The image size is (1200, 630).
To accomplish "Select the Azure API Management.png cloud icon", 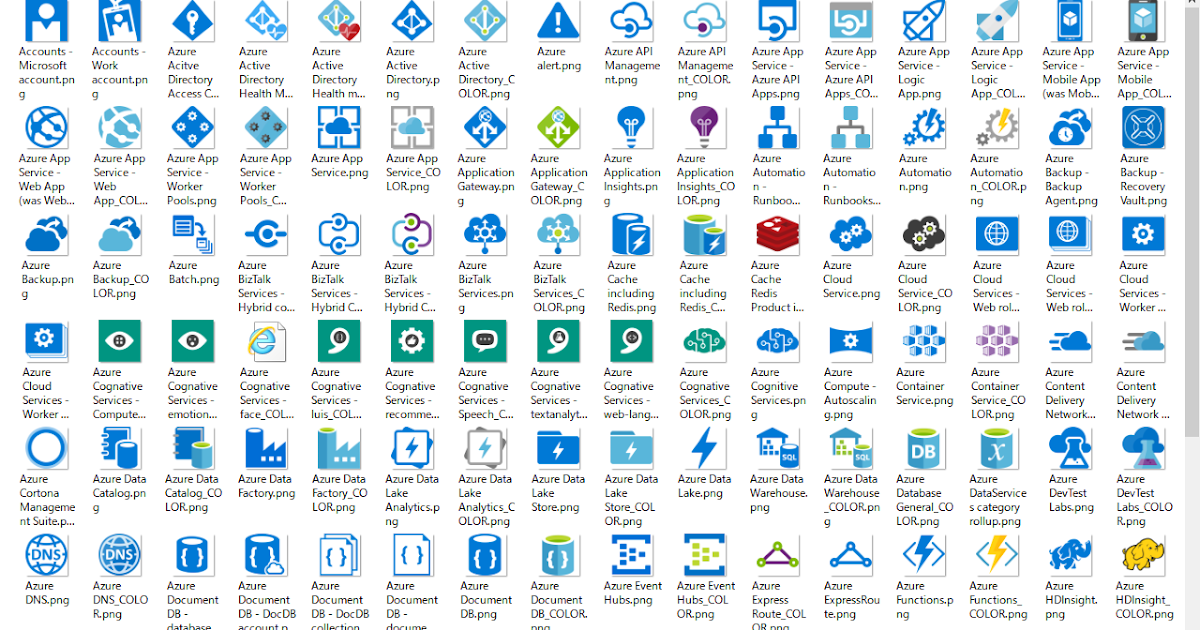I will click(x=631, y=20).
